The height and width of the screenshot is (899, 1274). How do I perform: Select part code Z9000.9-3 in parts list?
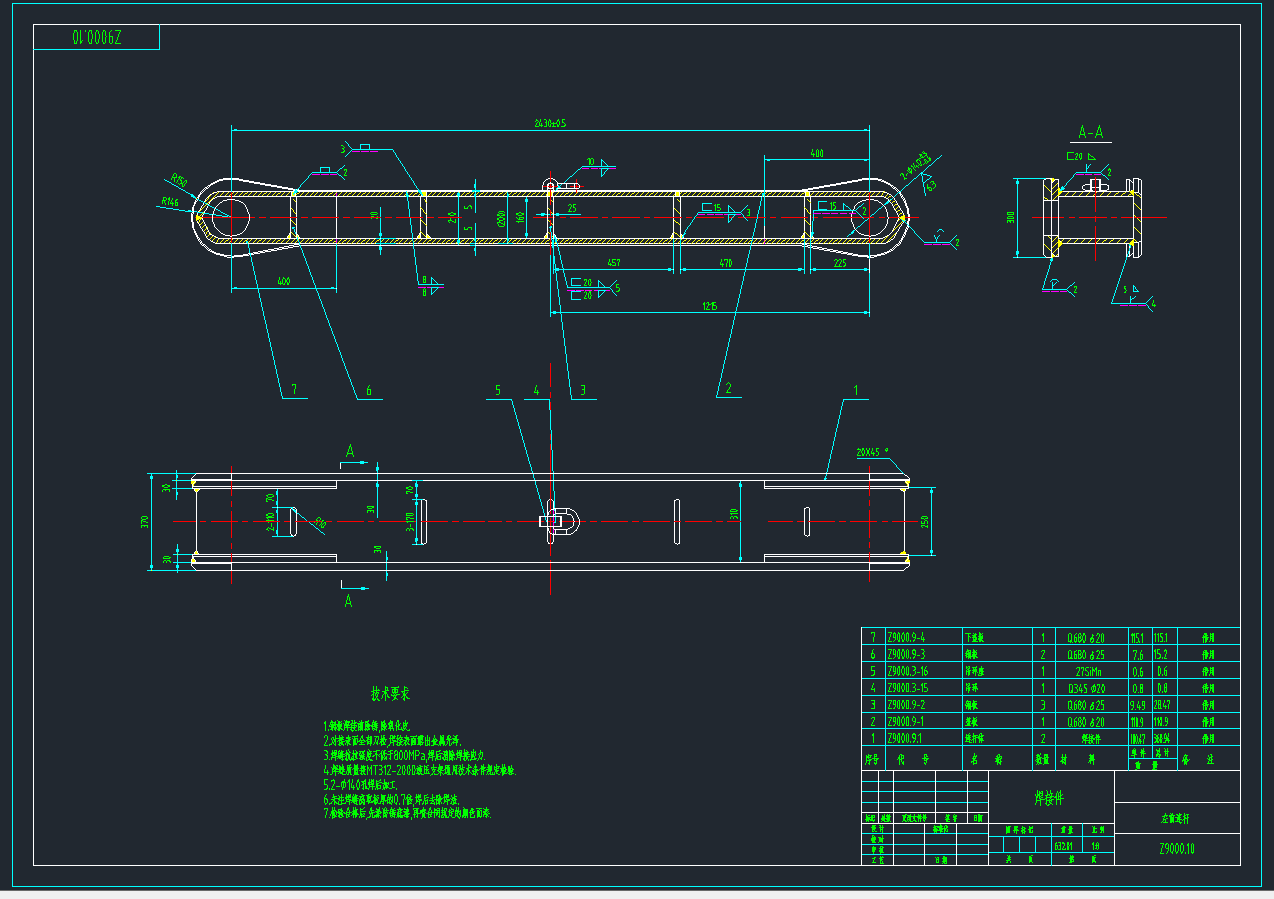coord(905,654)
